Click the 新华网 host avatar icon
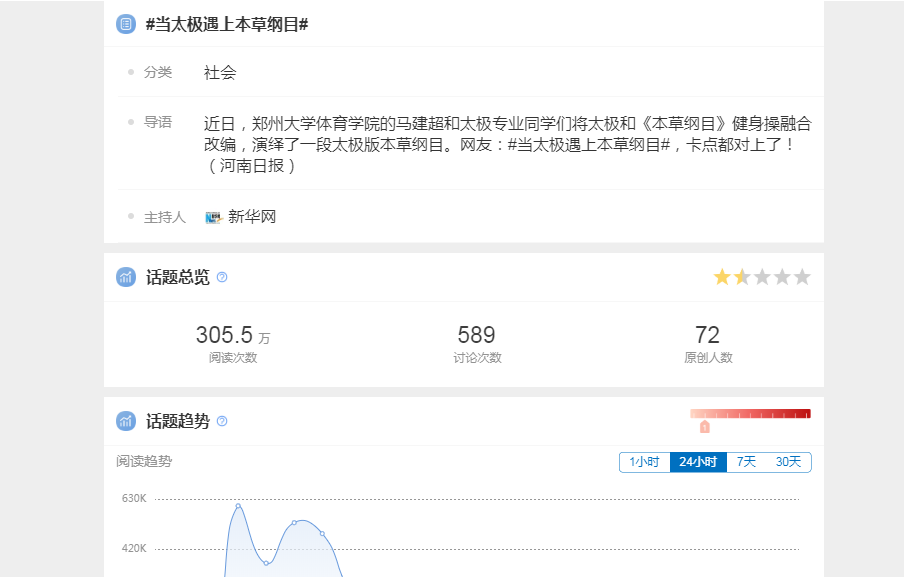The width and height of the screenshot is (904, 577). coord(212,217)
